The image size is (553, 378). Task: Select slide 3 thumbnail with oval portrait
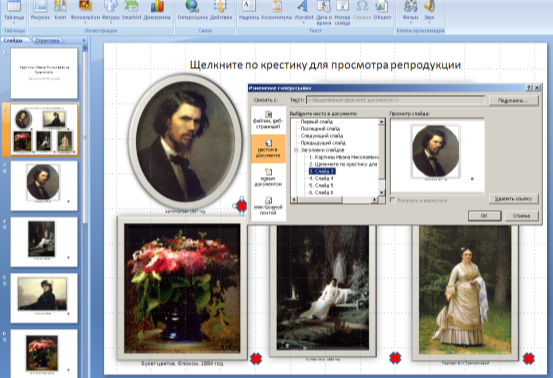tap(44, 186)
